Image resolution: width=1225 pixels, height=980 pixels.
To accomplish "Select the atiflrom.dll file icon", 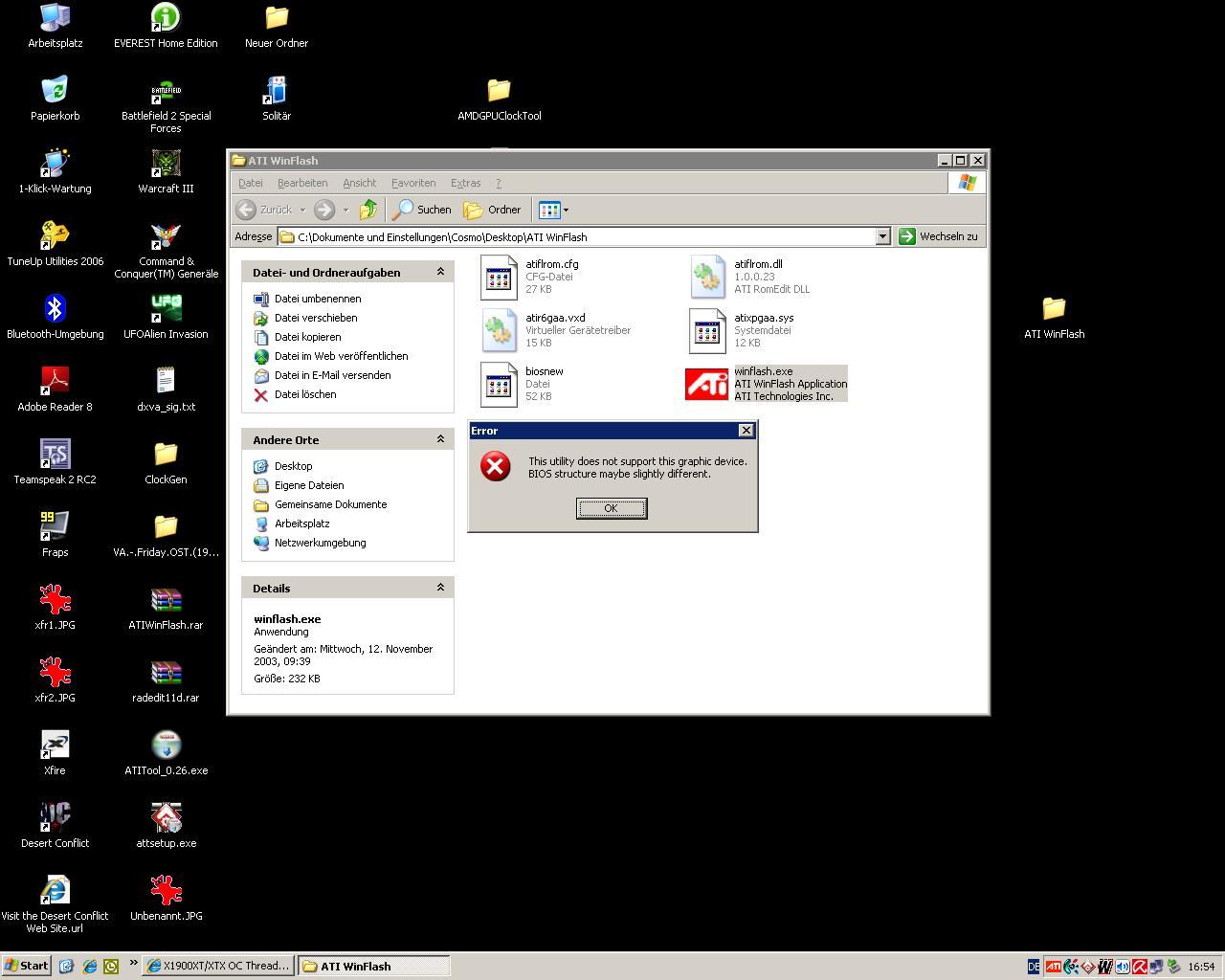I will coord(707,277).
